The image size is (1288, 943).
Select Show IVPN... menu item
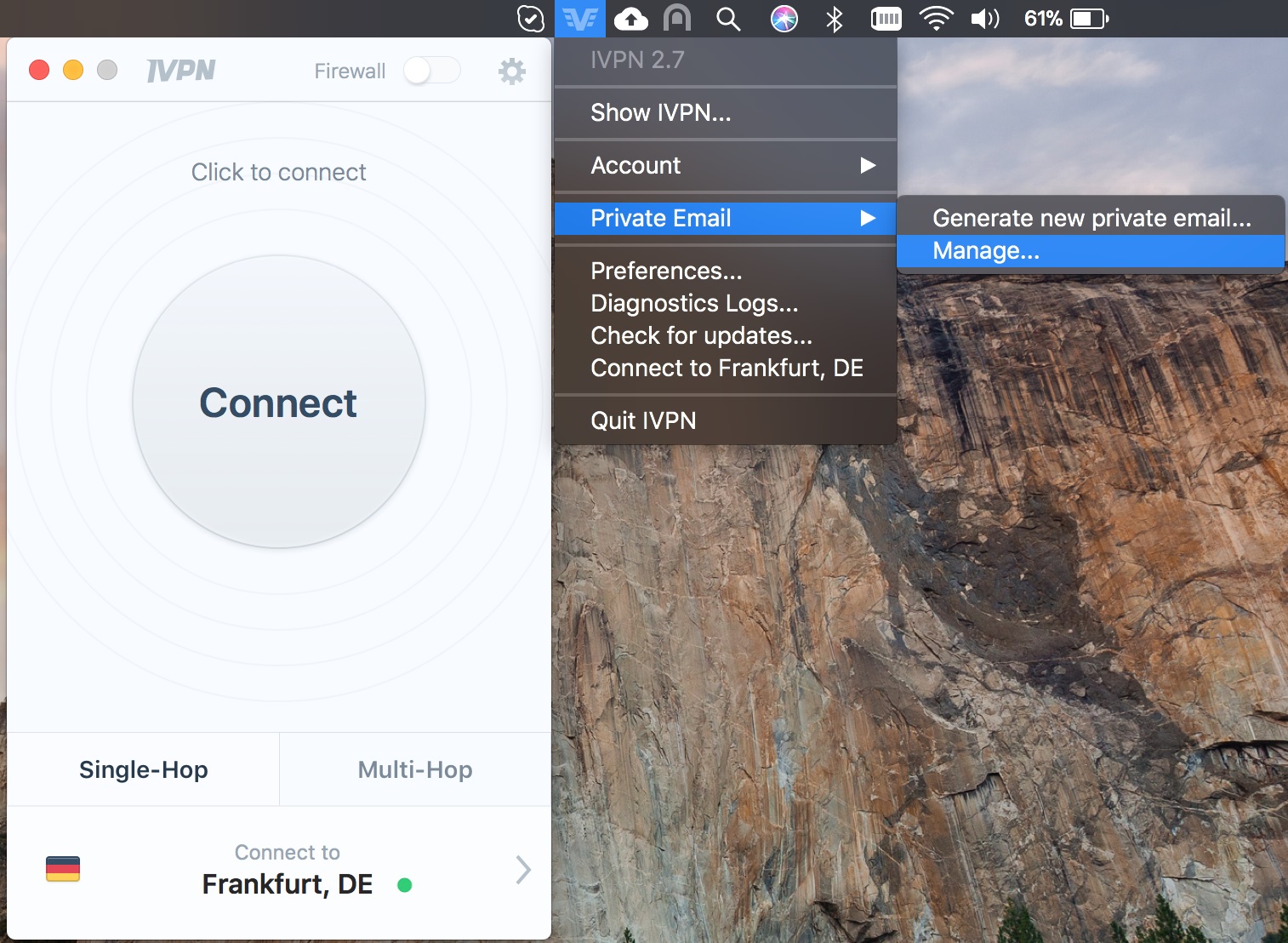[725, 112]
